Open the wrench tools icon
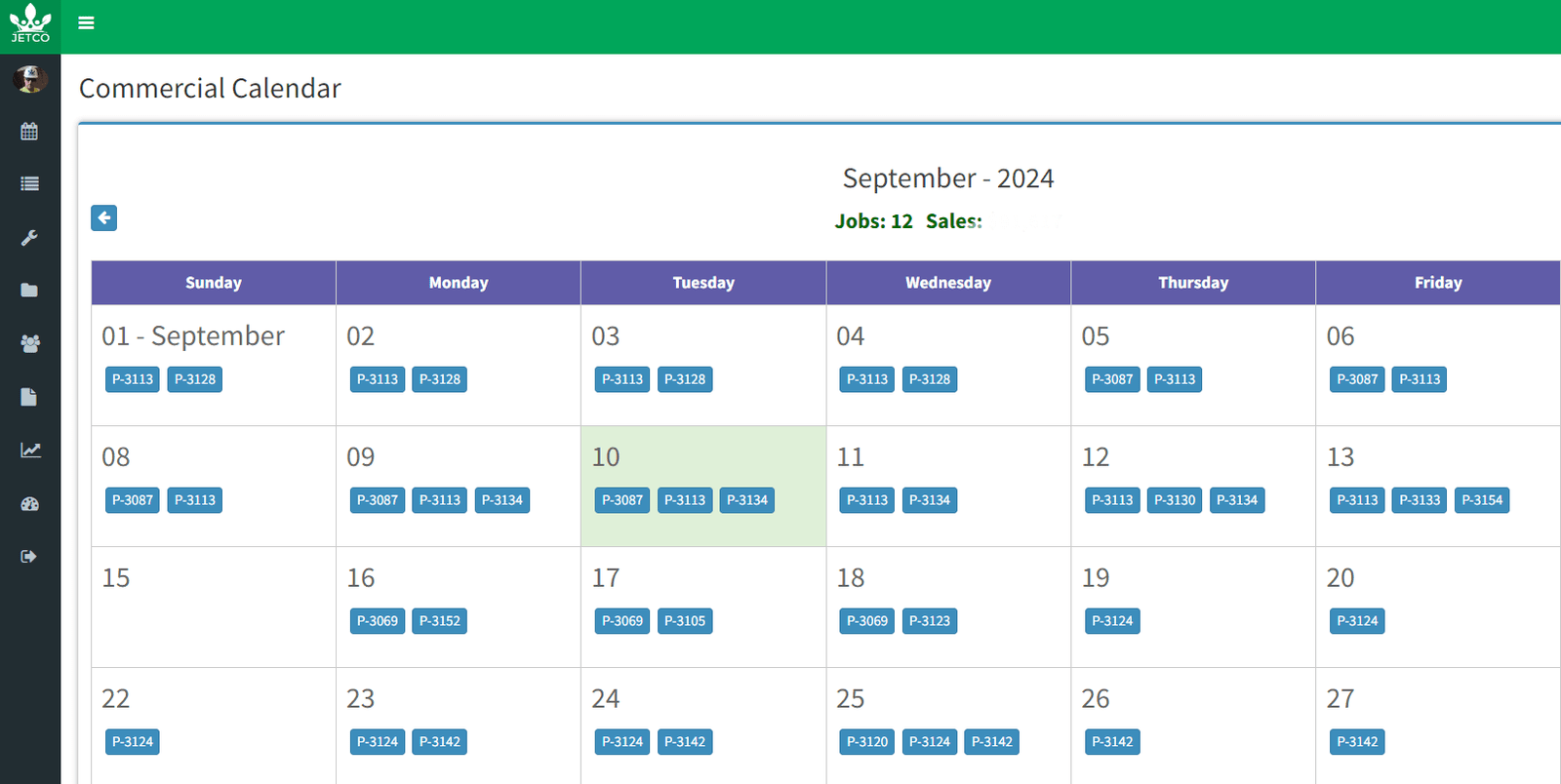The width and height of the screenshot is (1561, 784). [x=29, y=238]
